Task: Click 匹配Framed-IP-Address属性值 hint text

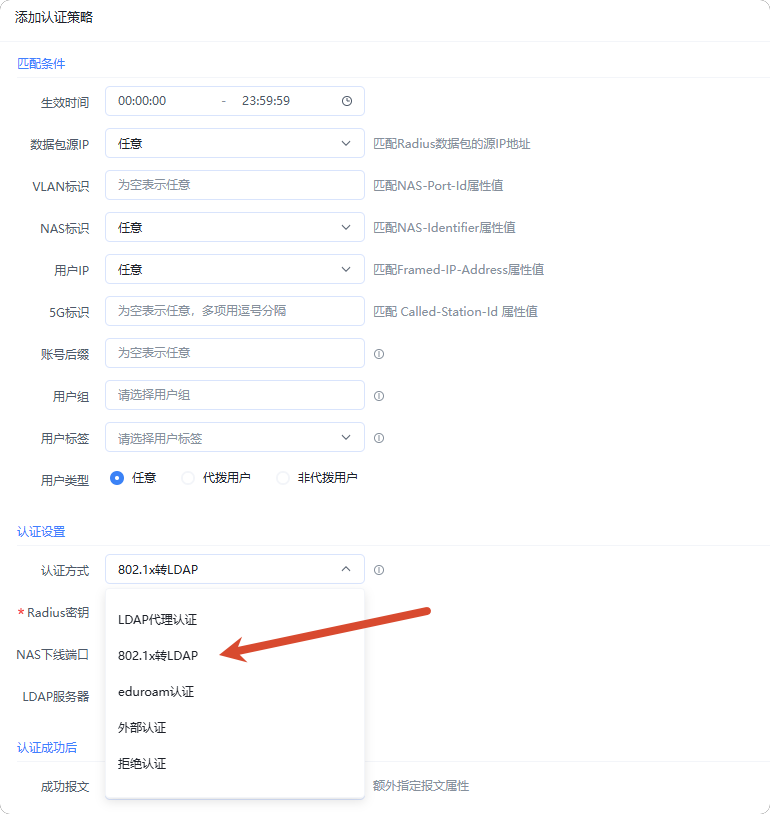Action: pos(458,270)
